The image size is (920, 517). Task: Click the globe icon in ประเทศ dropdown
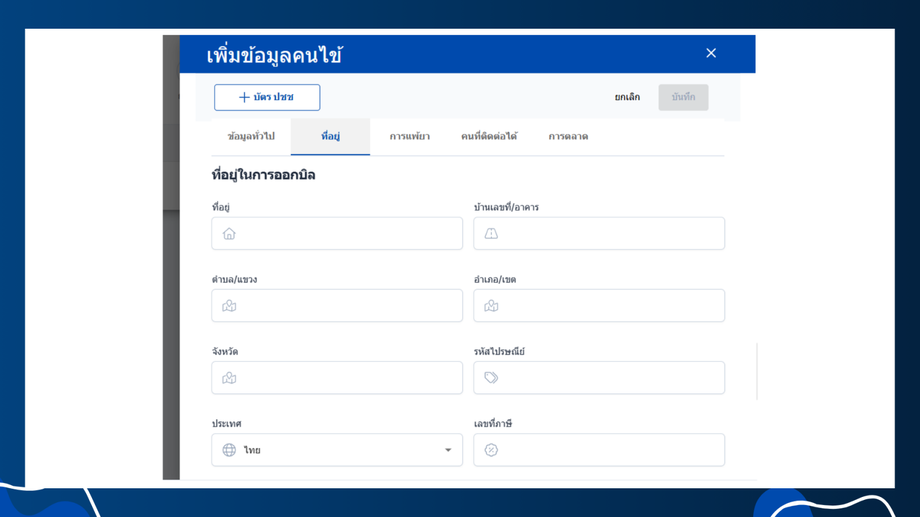click(x=229, y=450)
